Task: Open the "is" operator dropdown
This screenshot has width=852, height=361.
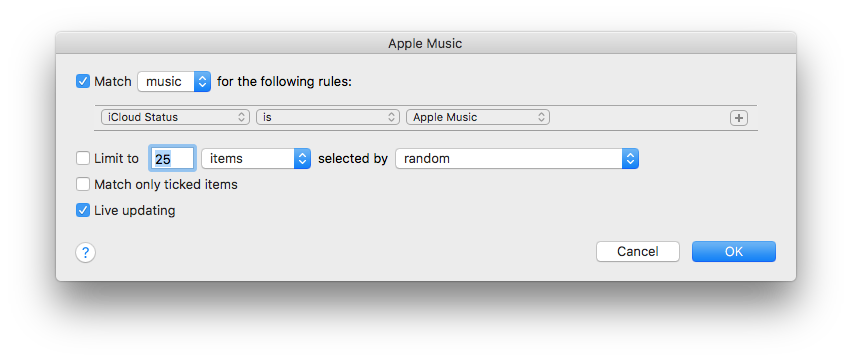Action: (x=328, y=117)
